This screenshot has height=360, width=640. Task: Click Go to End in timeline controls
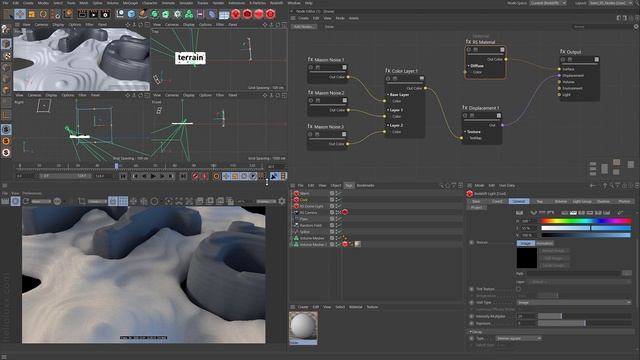[184, 176]
